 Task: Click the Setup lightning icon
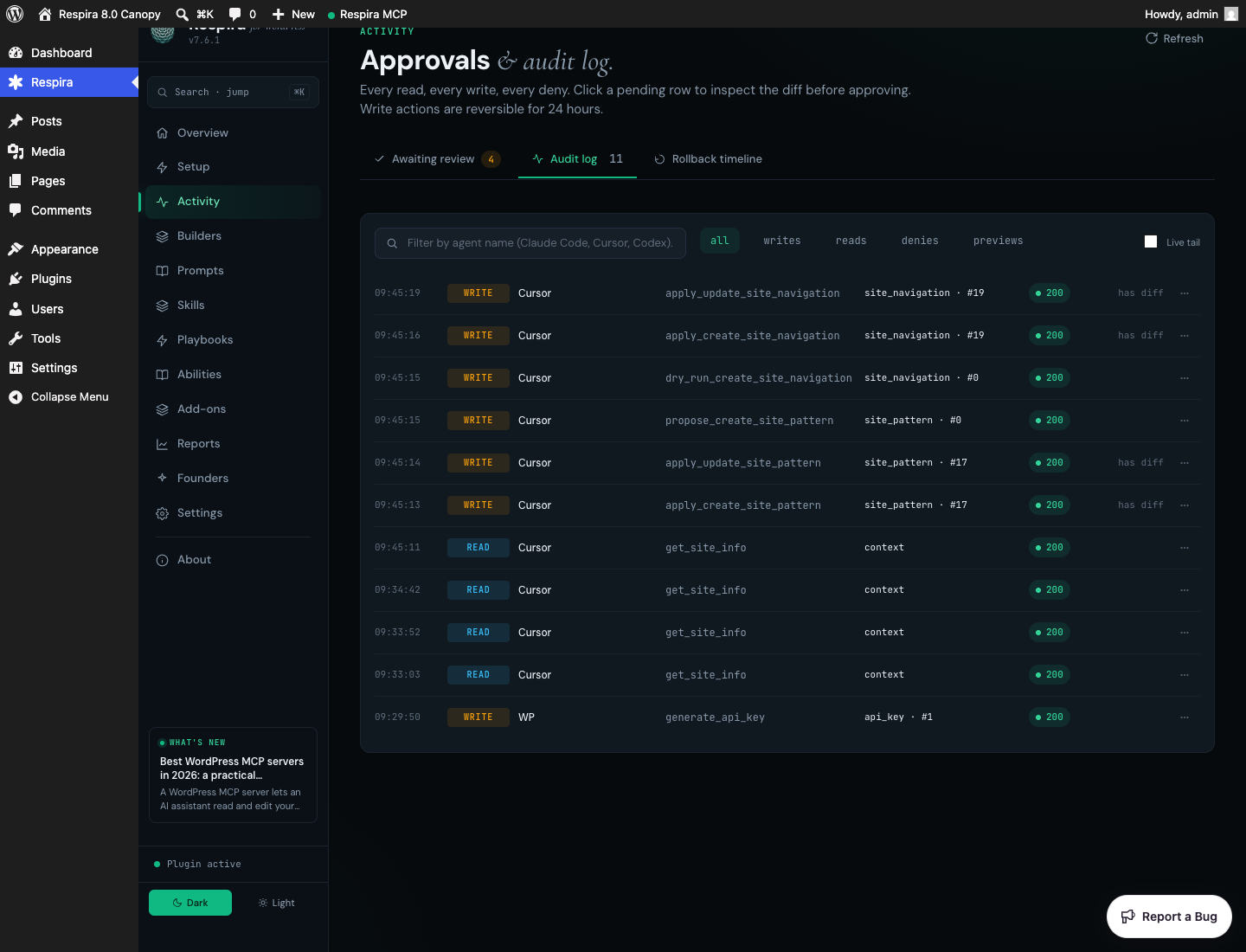pos(162,167)
